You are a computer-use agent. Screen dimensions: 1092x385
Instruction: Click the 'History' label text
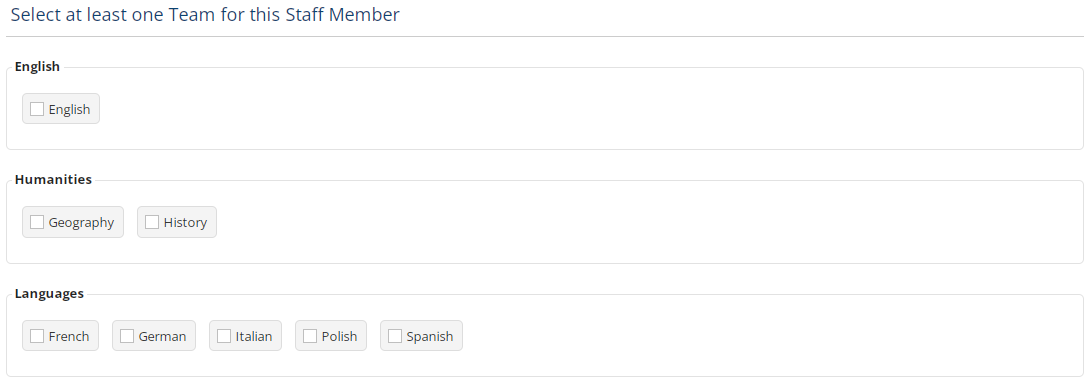(x=185, y=223)
